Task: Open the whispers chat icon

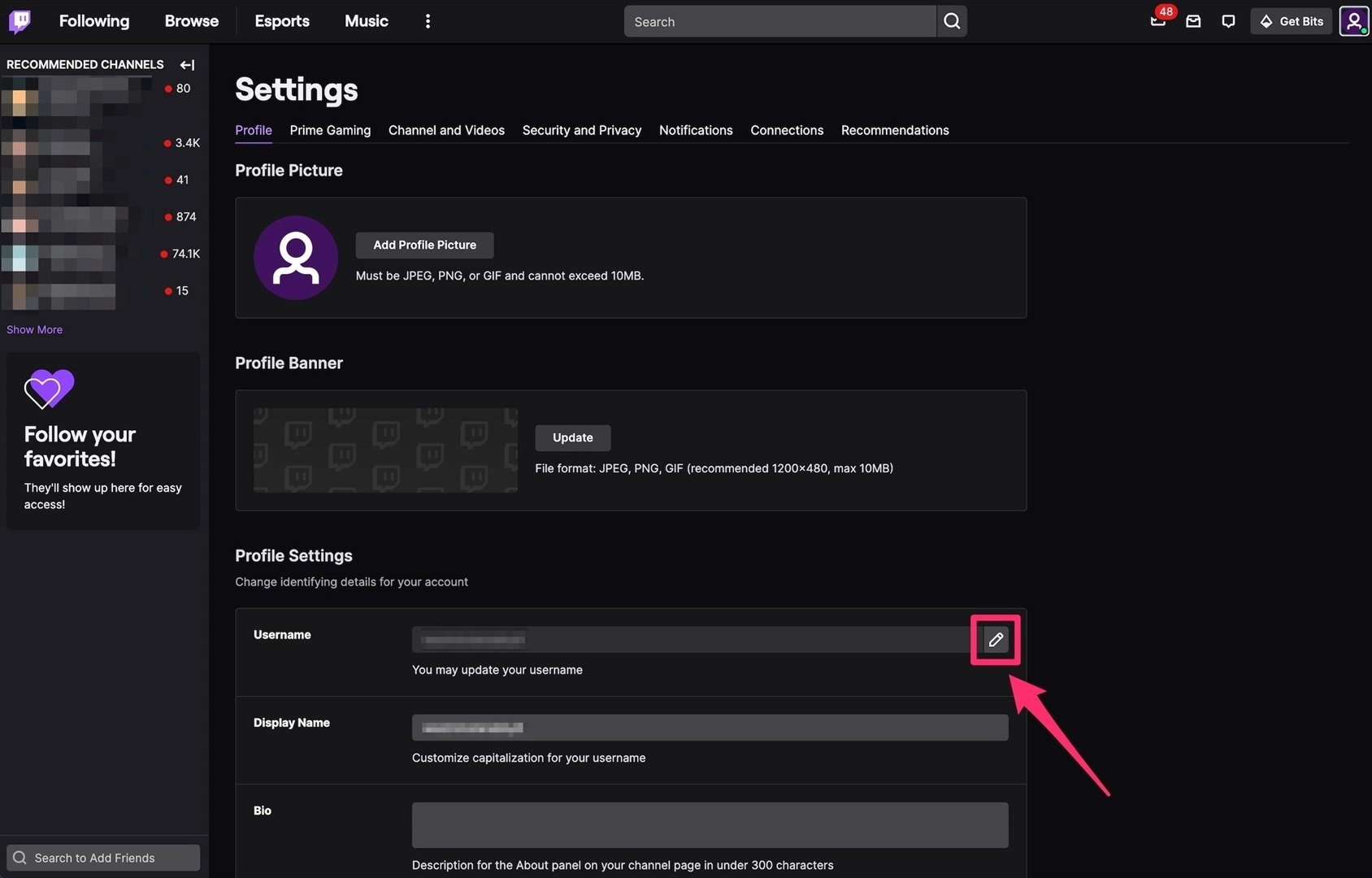Action: coord(1228,21)
